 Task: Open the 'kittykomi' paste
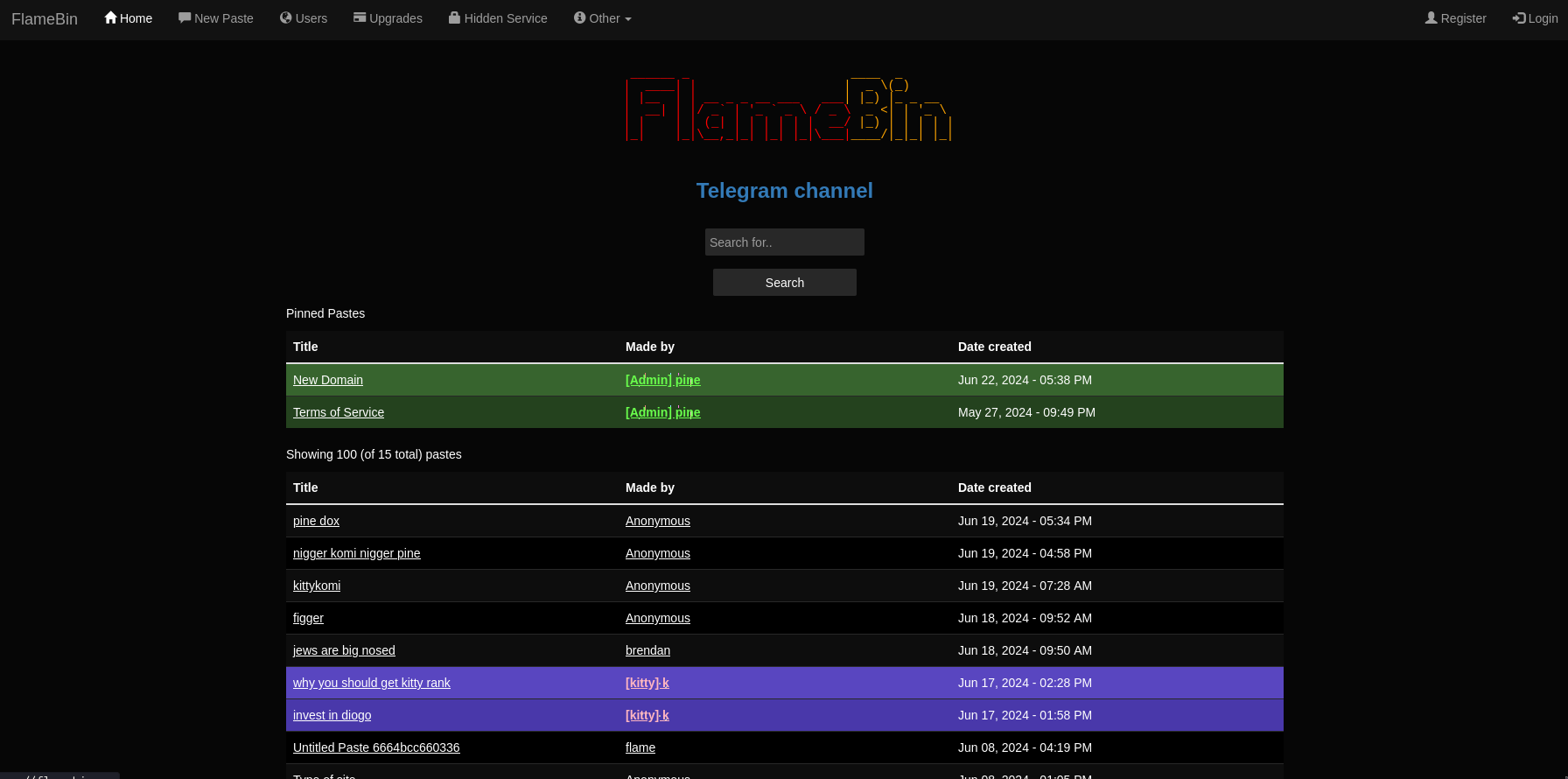317,586
